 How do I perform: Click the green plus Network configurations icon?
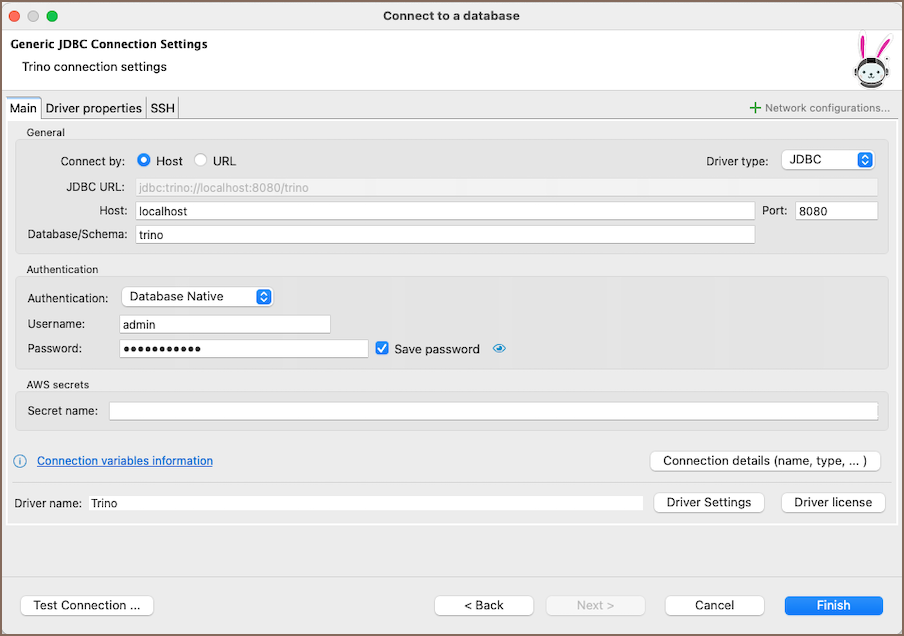click(x=755, y=108)
